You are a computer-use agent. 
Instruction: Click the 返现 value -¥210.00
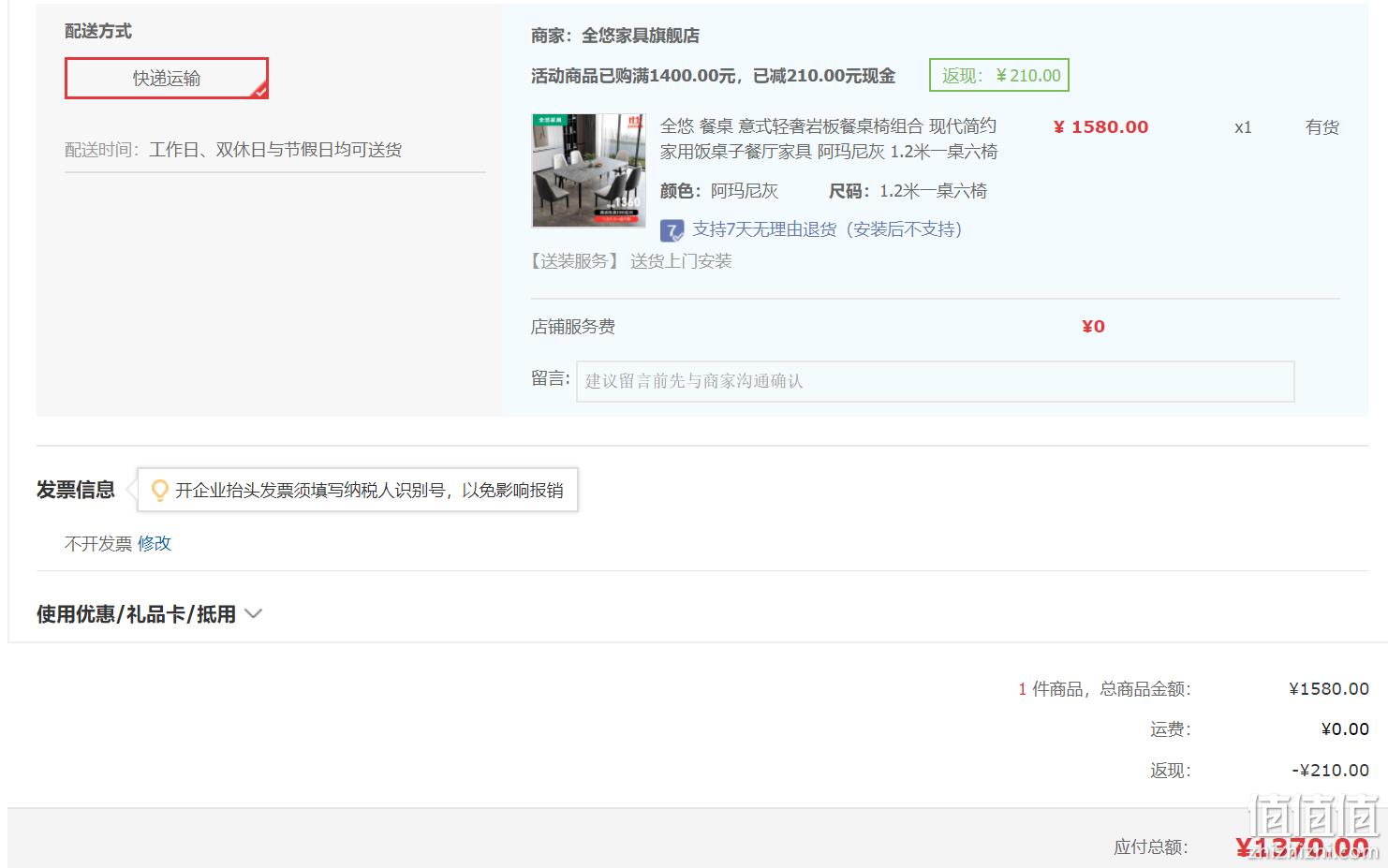[1330, 771]
